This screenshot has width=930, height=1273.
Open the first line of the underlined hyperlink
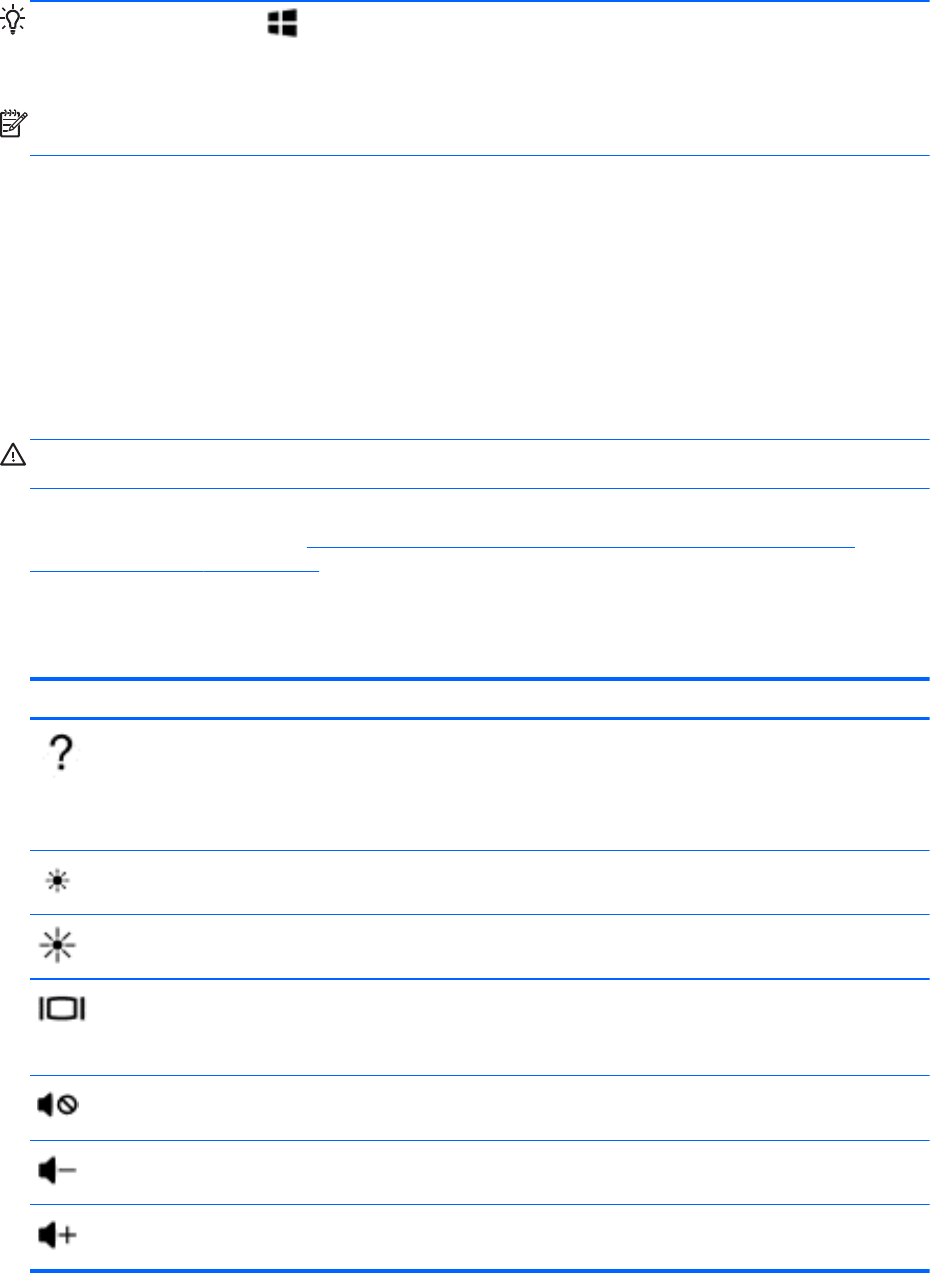click(581, 547)
